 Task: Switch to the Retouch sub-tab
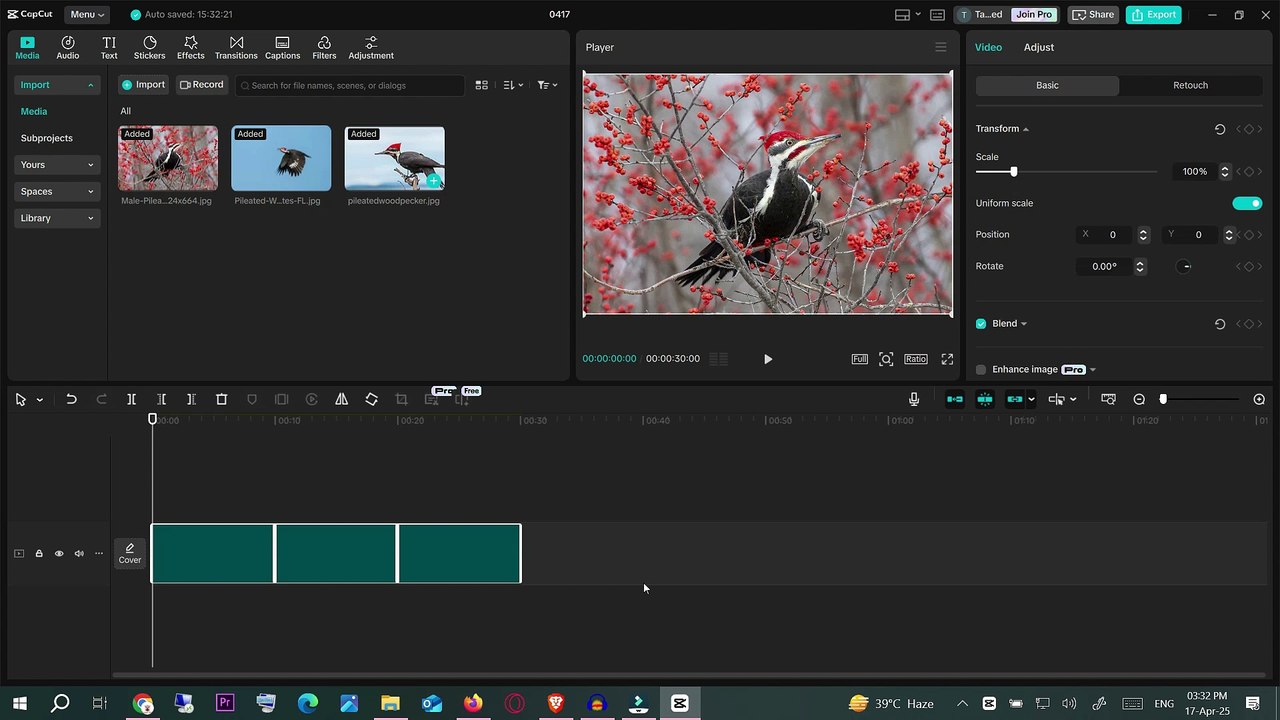pos(1190,85)
